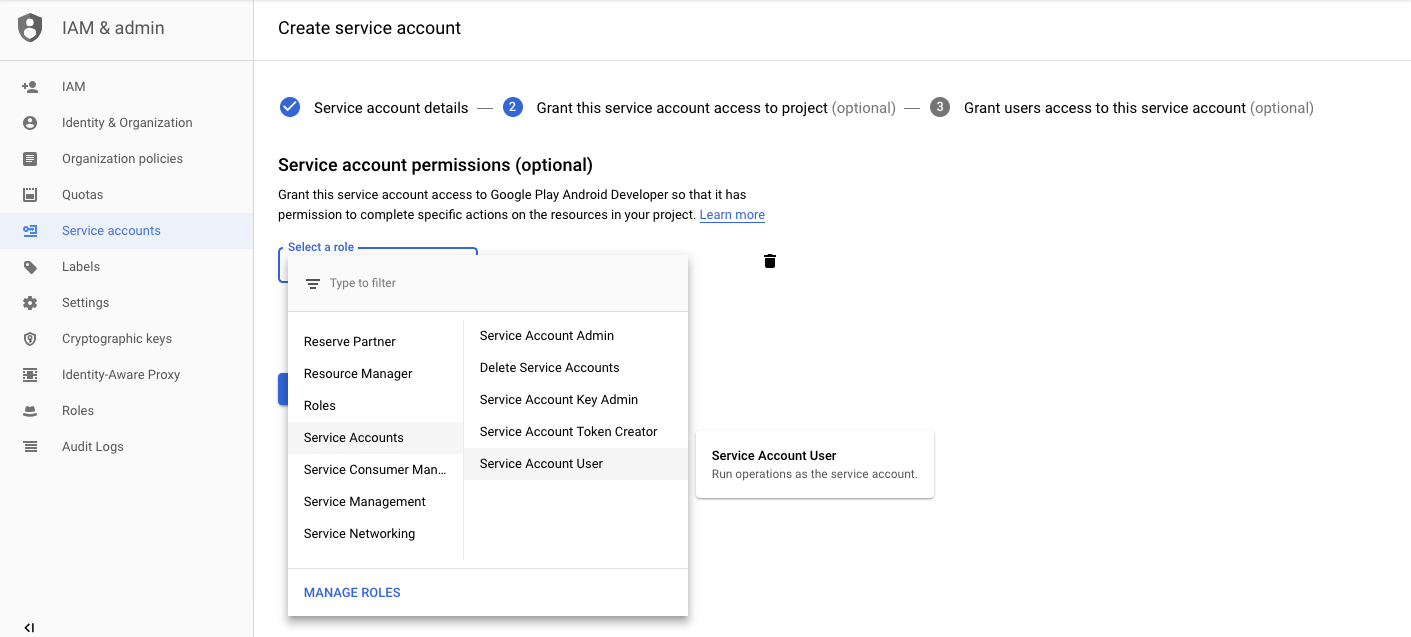Image resolution: width=1411 pixels, height=637 pixels.
Task: Delete the role row with trash icon
Action: tap(770, 261)
